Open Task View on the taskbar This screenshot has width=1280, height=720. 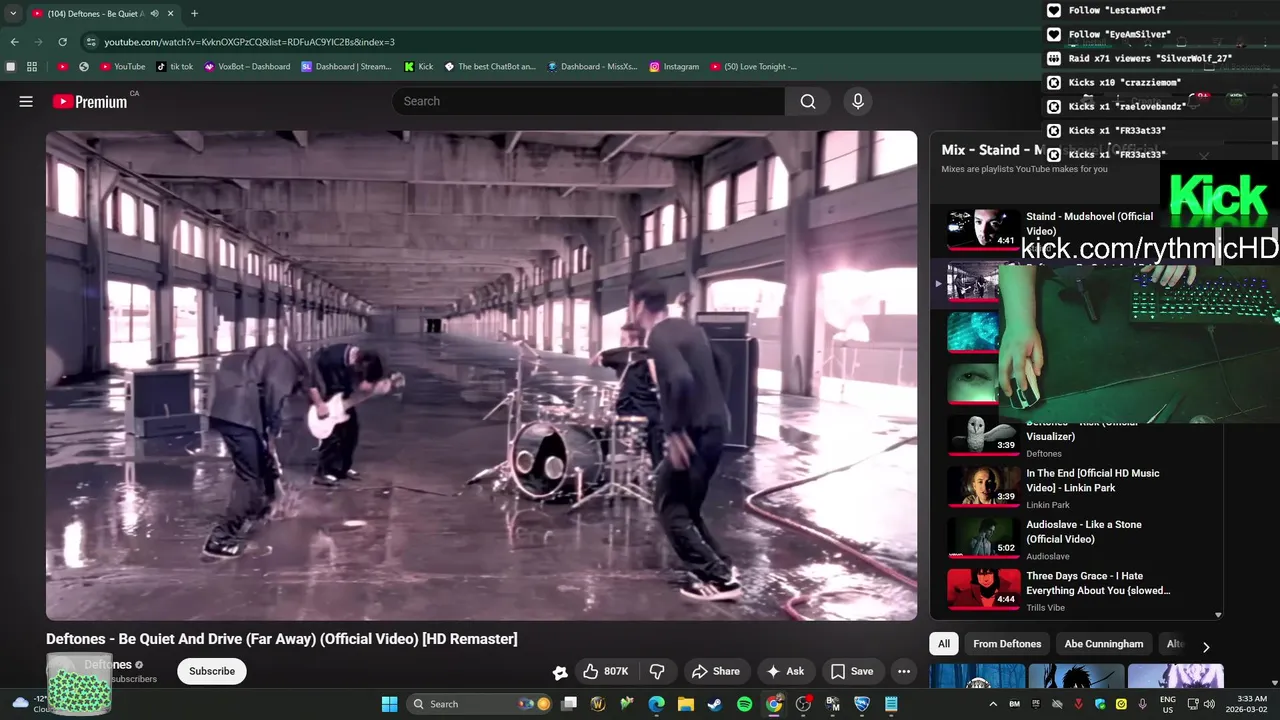click(569, 704)
